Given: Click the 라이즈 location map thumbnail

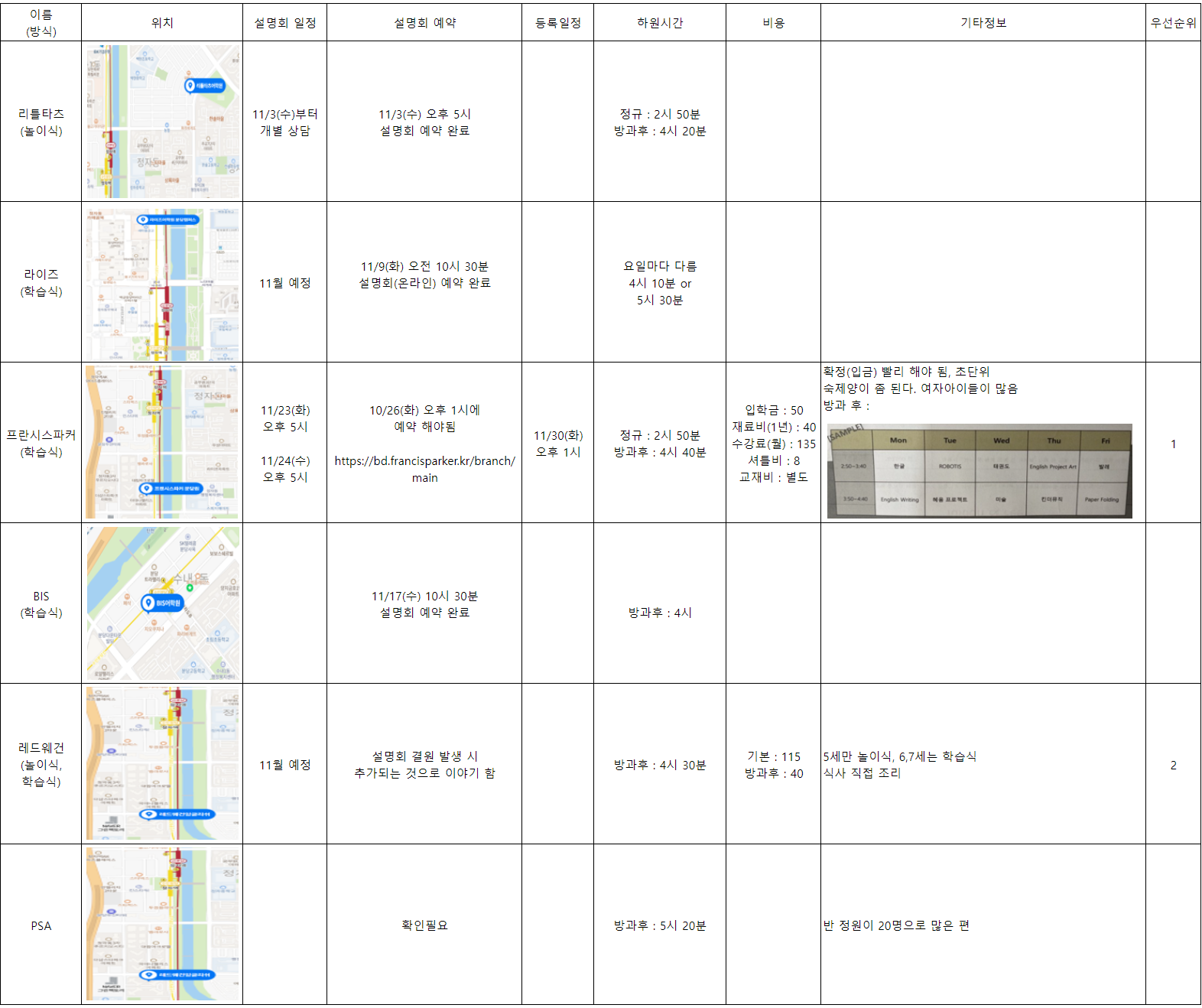Looking at the screenshot, I should (163, 284).
